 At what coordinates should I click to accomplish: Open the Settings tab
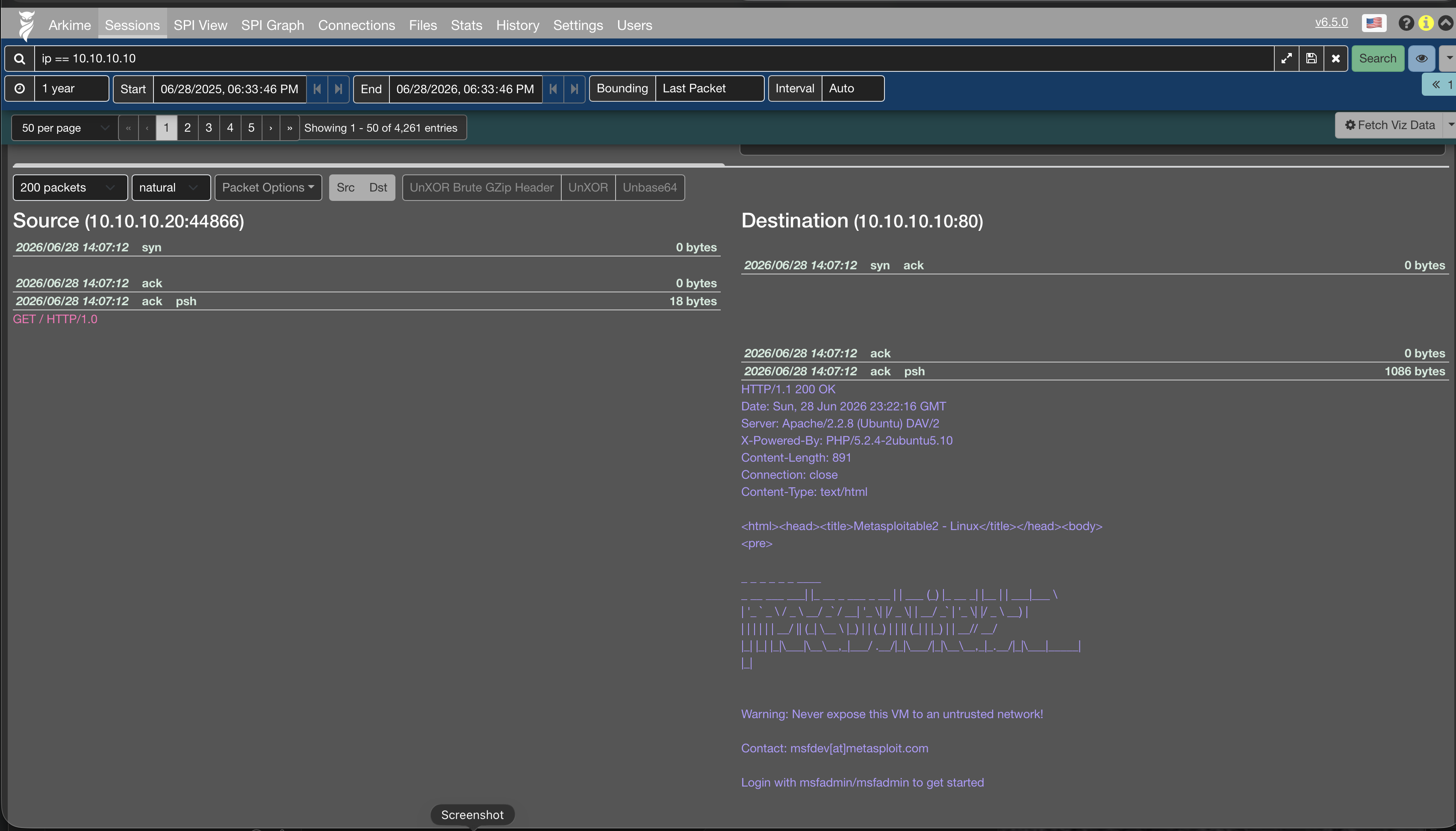click(x=578, y=25)
